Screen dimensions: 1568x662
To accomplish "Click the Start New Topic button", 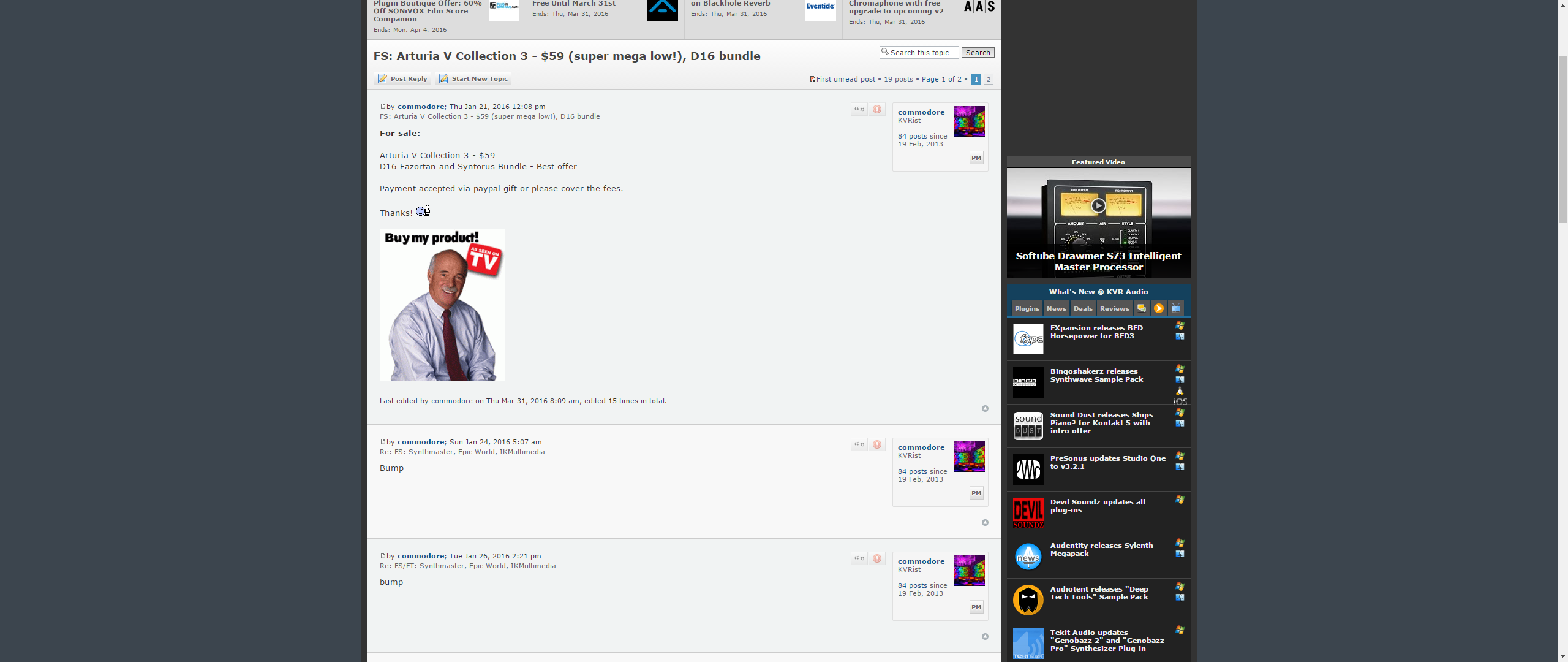I will [473, 78].
